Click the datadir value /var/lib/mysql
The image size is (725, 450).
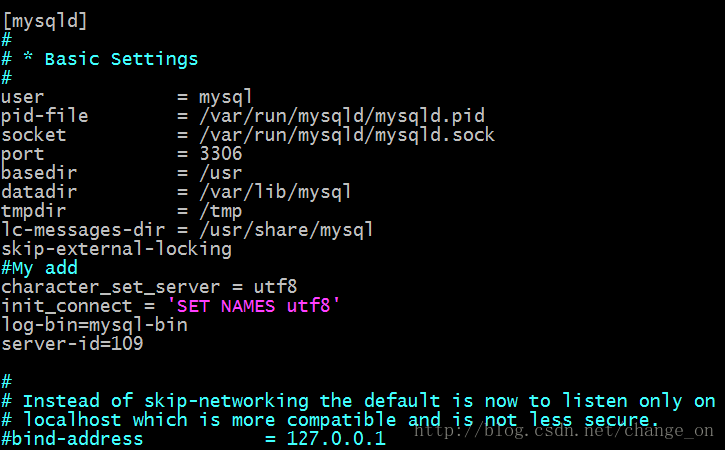pos(276,192)
